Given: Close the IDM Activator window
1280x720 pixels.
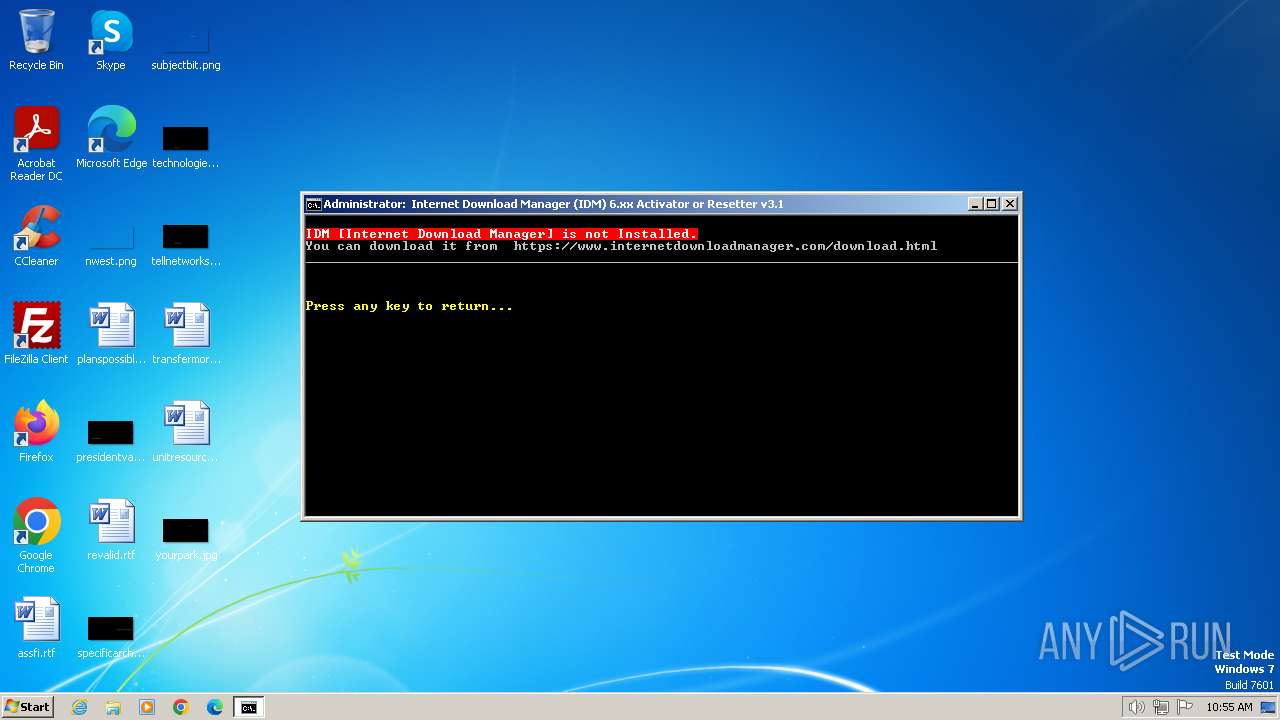Looking at the screenshot, I should pyautogui.click(x=1010, y=204).
